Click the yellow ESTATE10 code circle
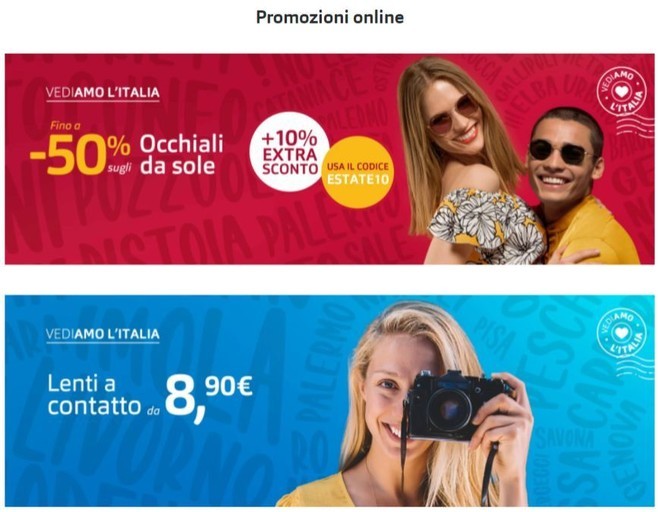This screenshot has height=512, width=658. (x=358, y=172)
